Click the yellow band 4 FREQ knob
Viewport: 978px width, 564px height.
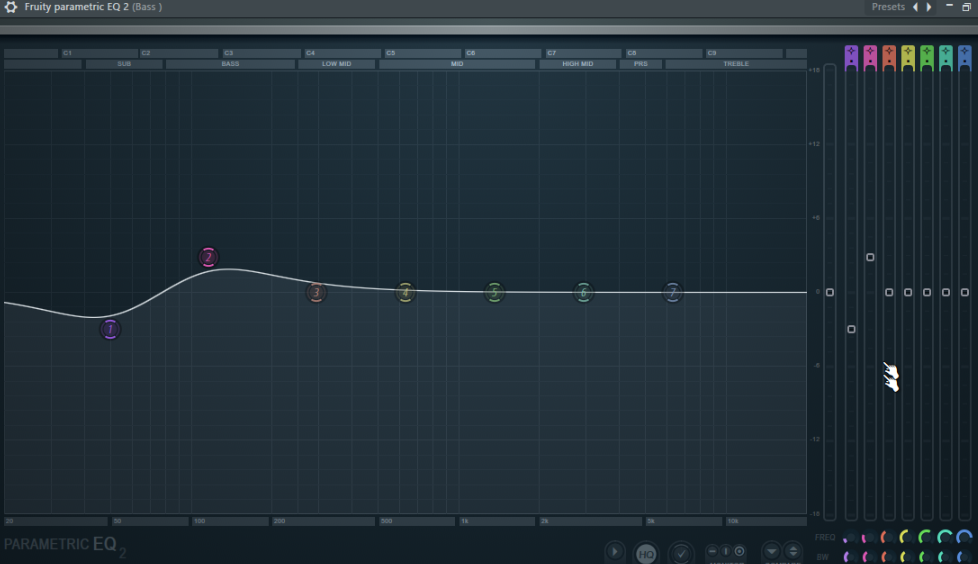click(907, 537)
